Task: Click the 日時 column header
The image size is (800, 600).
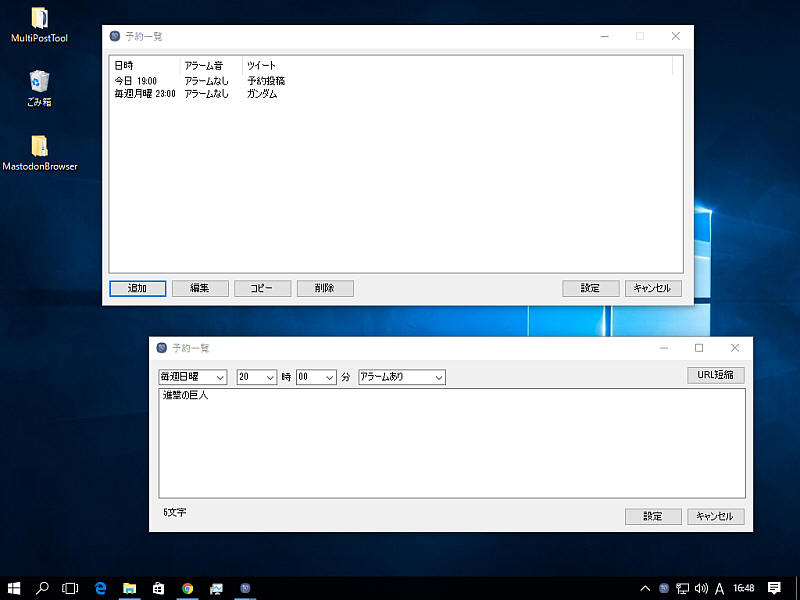Action: pyautogui.click(x=145, y=66)
